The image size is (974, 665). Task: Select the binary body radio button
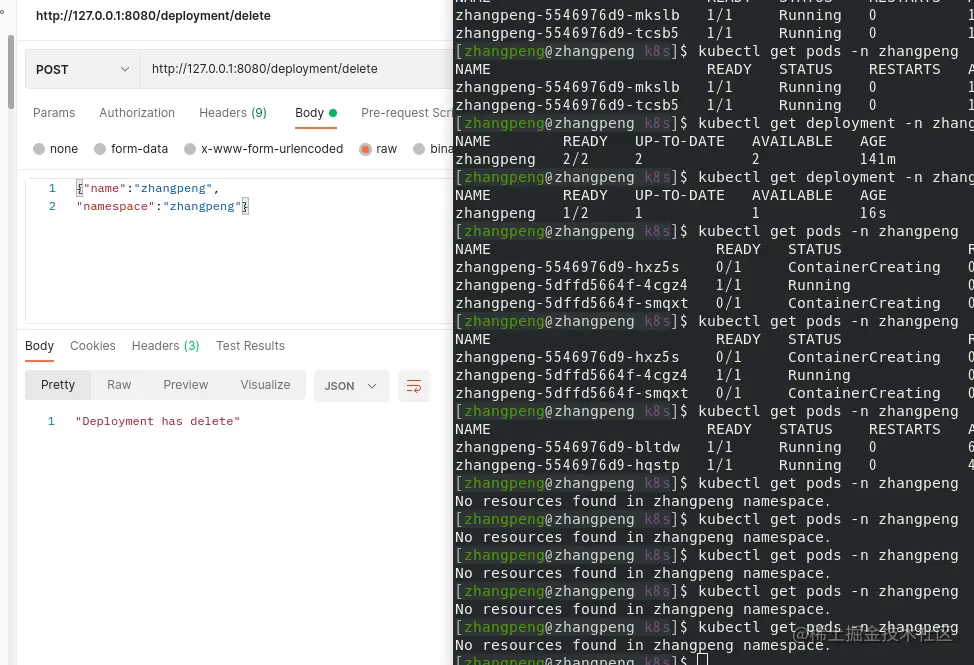(419, 149)
